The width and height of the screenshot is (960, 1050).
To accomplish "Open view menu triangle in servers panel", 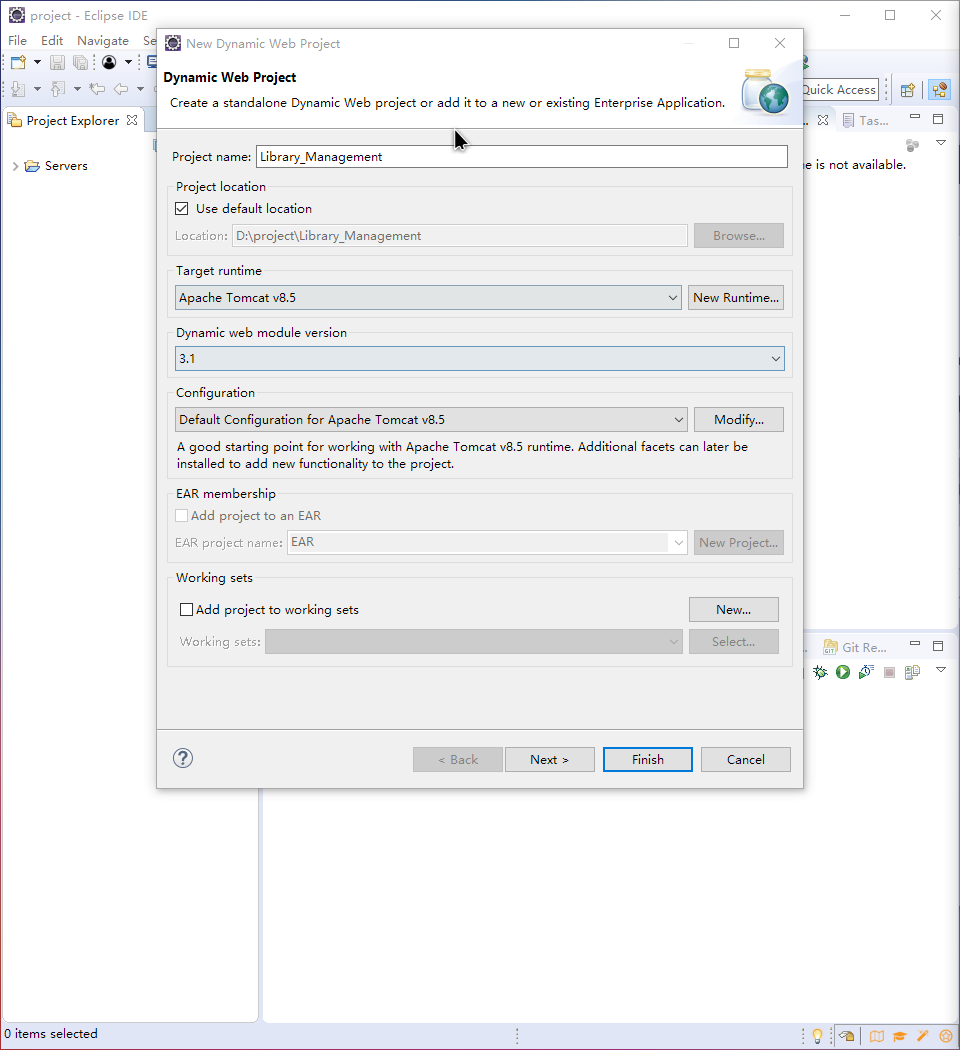I will click(x=941, y=670).
